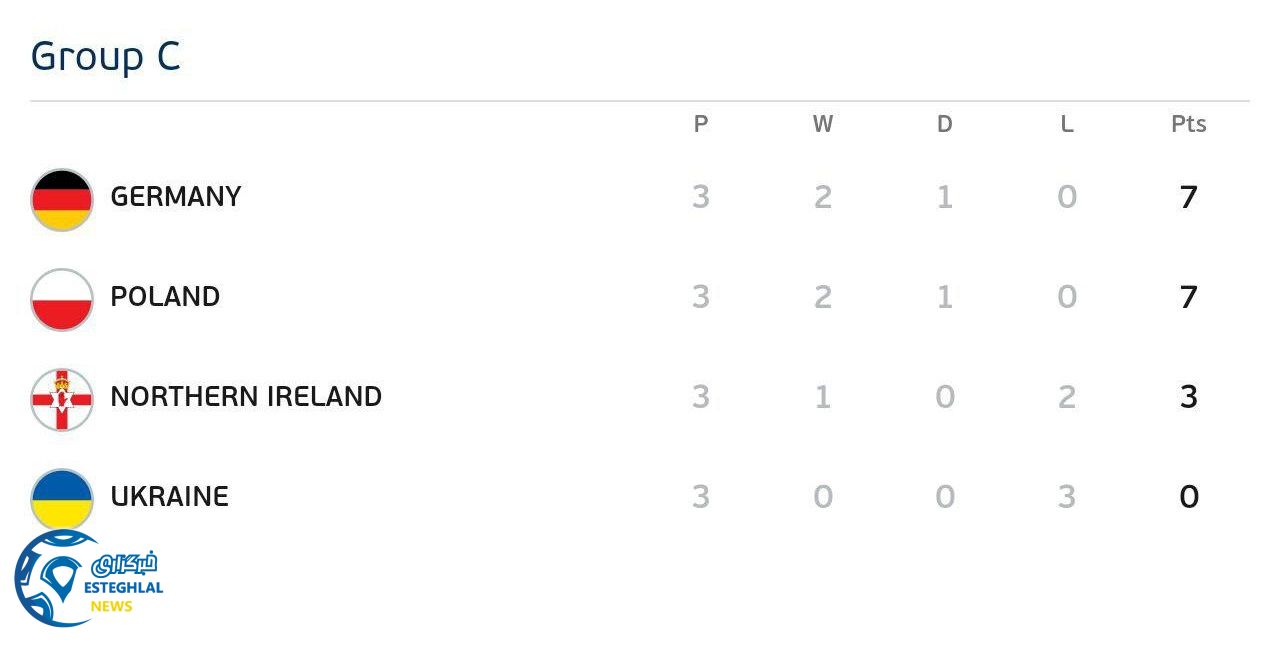Select the NORTHERN IRELAND team name

tap(246, 397)
